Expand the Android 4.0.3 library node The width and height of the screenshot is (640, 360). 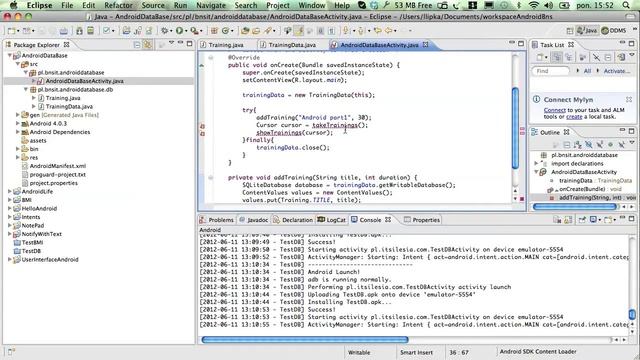pyautogui.click(x=18, y=123)
